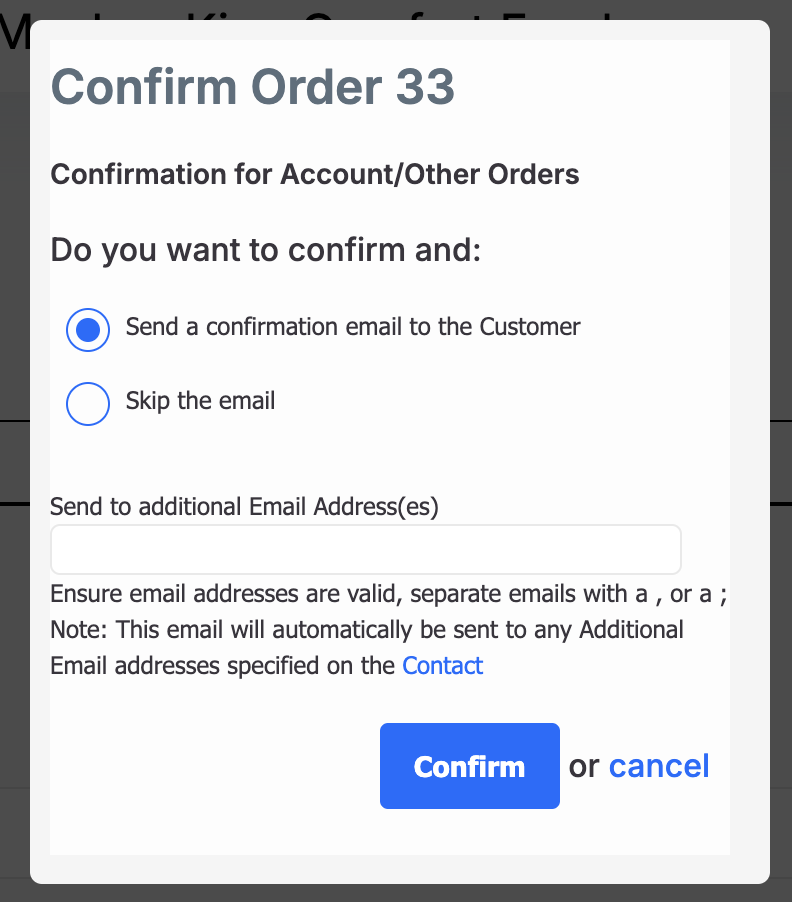Confirm Order 33 with customer email enabled

click(x=469, y=765)
